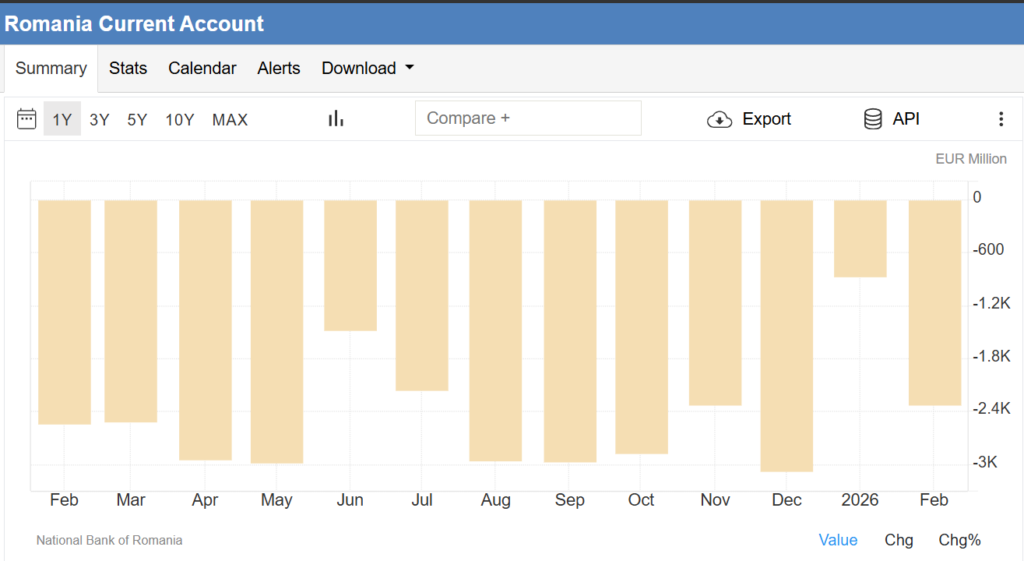This screenshot has height=561, width=1024.
Task: Click the December bar in chart
Action: click(786, 335)
